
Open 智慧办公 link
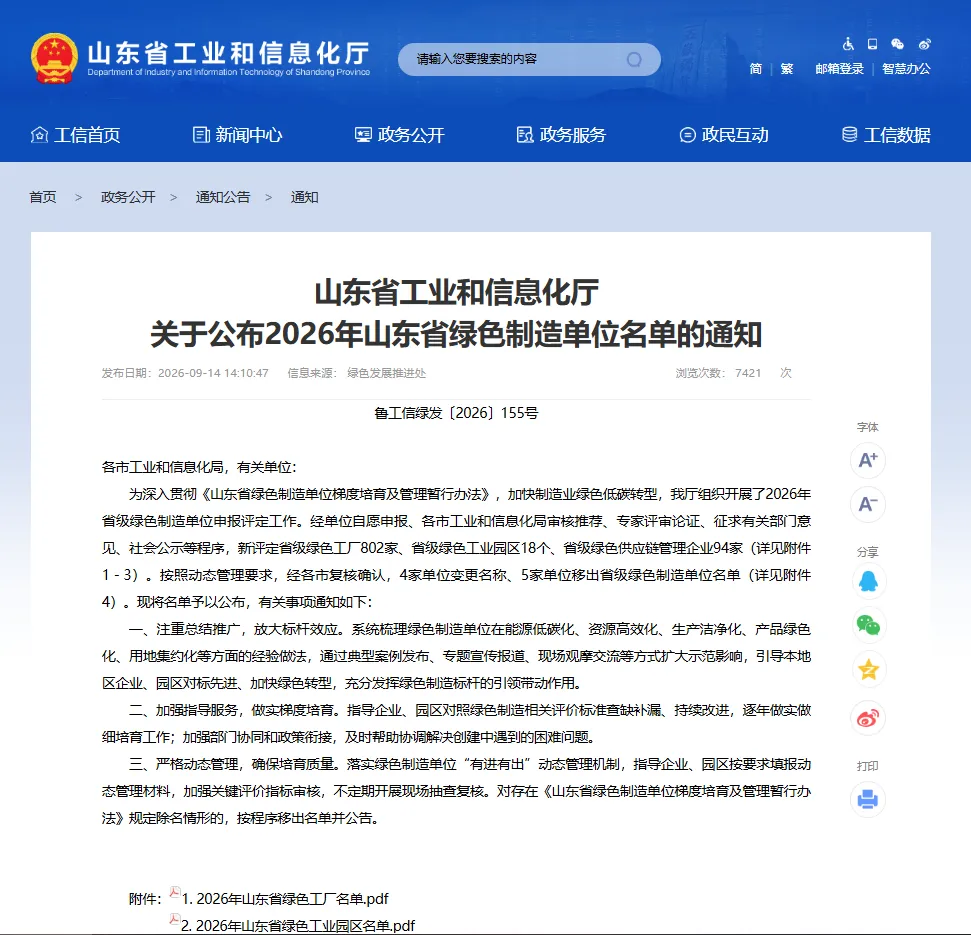tap(906, 69)
